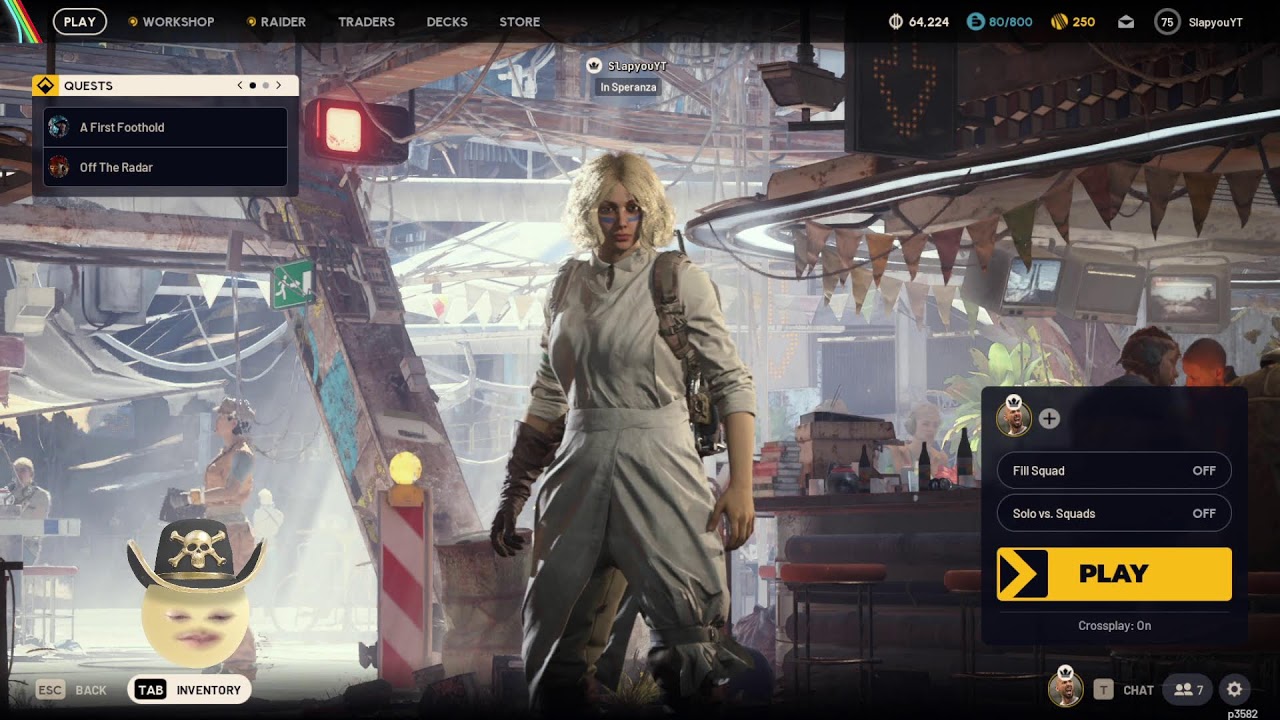1280x720 pixels.
Task: Open the Decks tab
Action: [447, 22]
